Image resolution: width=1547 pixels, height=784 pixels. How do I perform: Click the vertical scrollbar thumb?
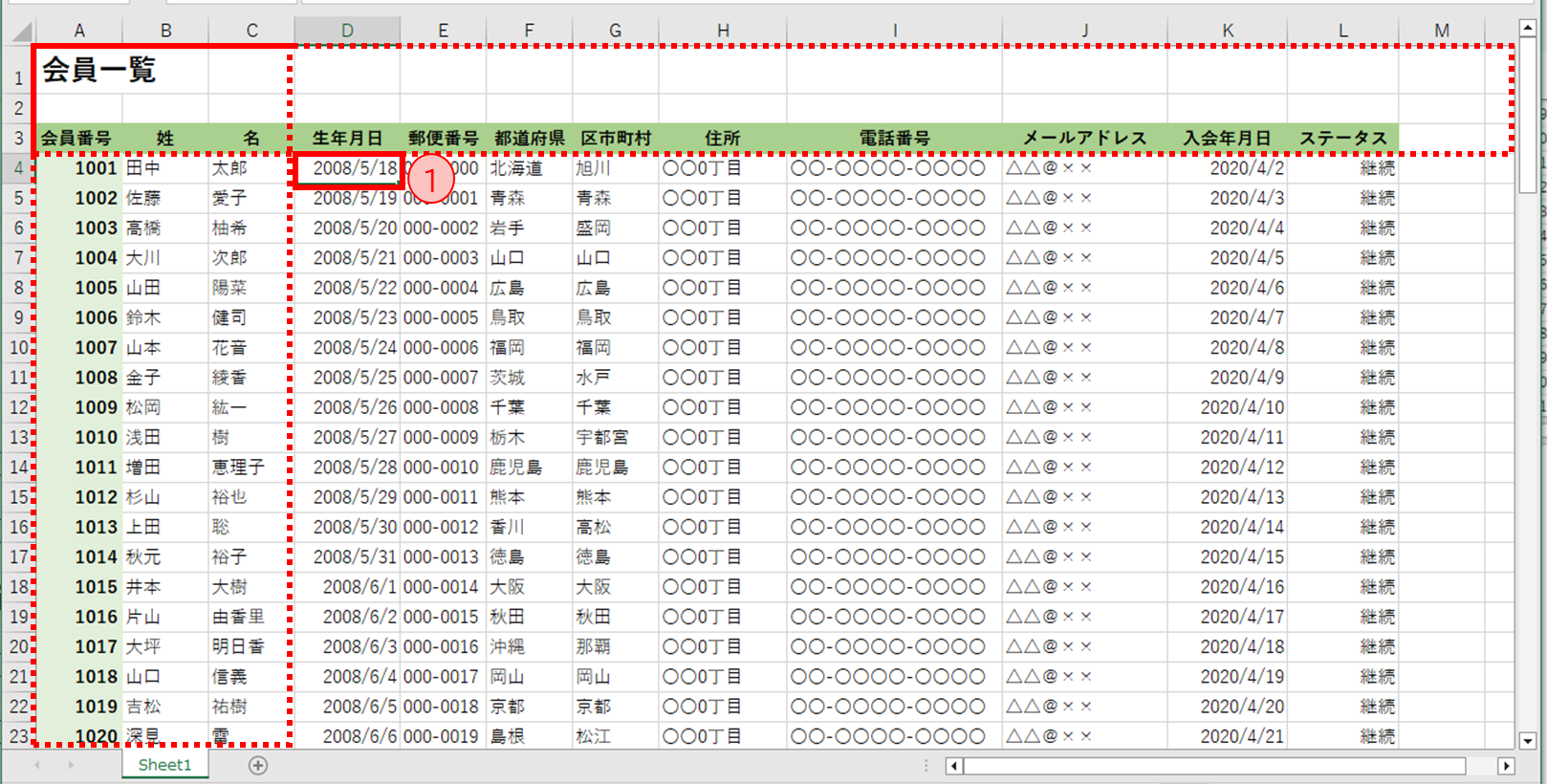pyautogui.click(x=1527, y=115)
